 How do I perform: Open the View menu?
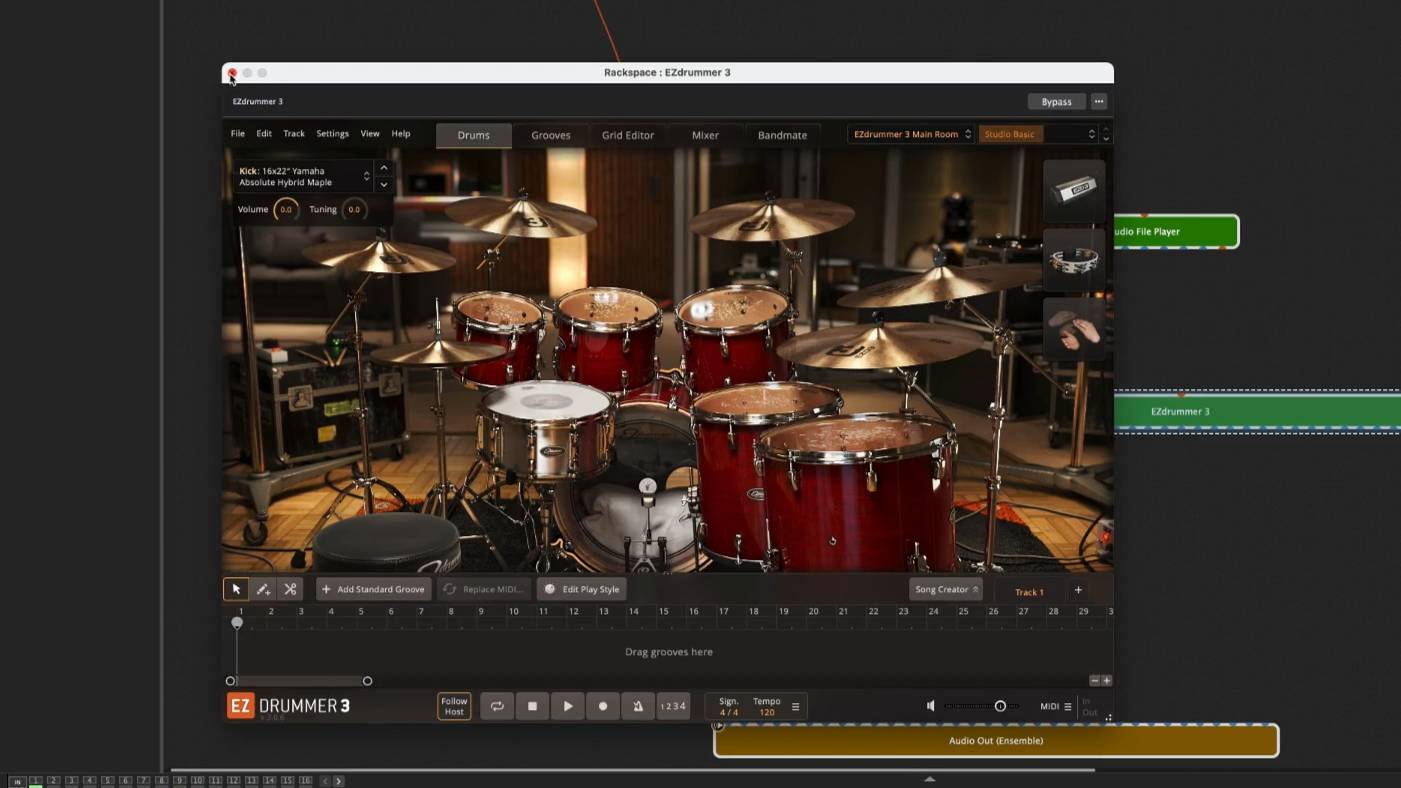click(370, 134)
